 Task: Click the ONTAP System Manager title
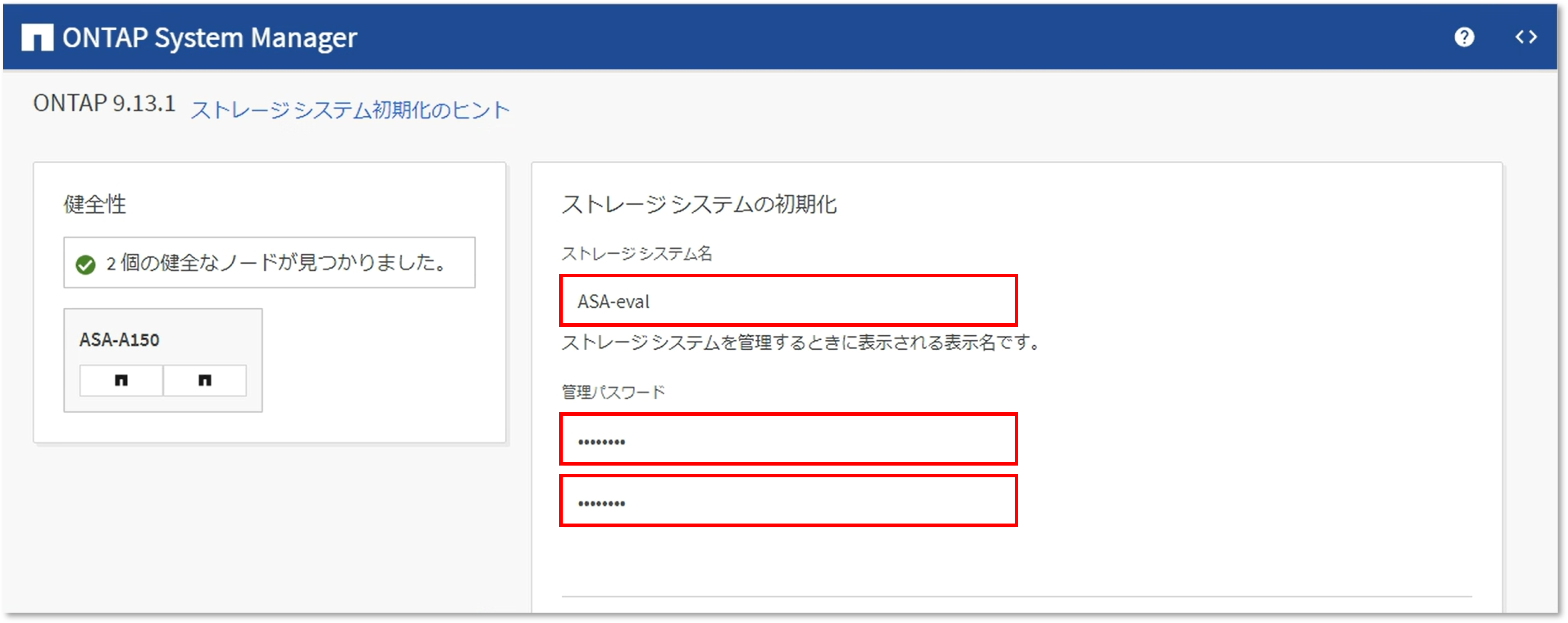coord(209,38)
